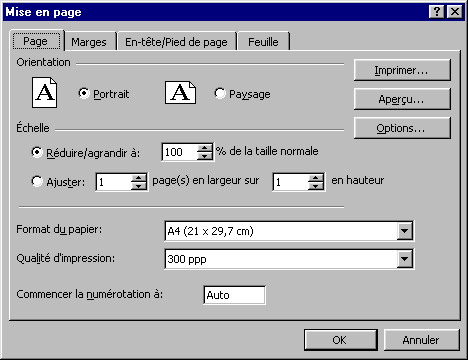Increase the scale percentage spinner up arrow

point(204,148)
